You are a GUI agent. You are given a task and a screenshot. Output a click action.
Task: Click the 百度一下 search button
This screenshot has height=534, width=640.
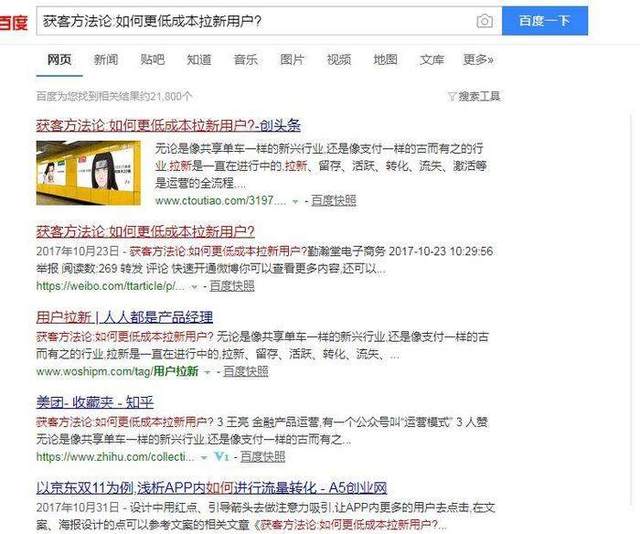(x=545, y=21)
